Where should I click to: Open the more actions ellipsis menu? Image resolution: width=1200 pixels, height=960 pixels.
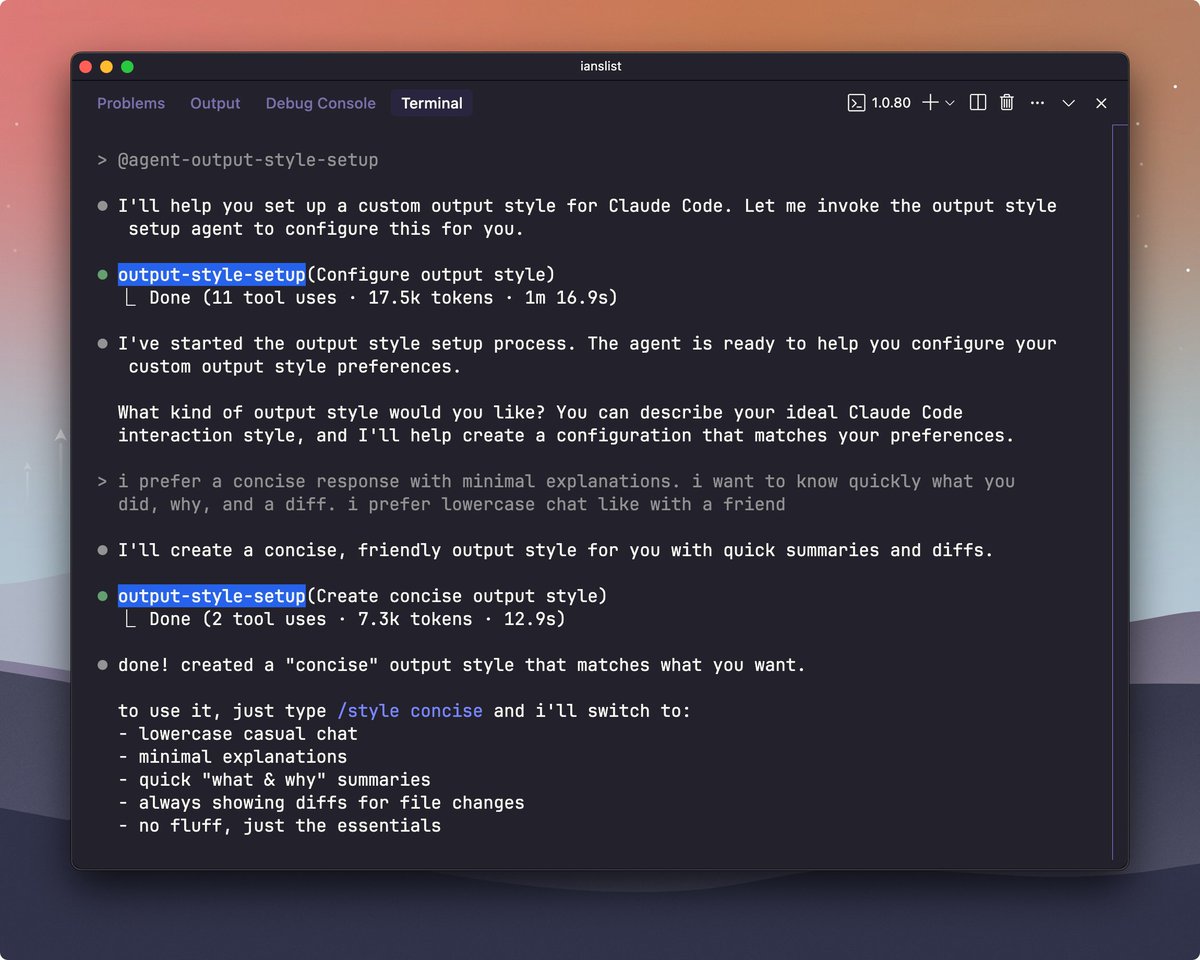1037,103
